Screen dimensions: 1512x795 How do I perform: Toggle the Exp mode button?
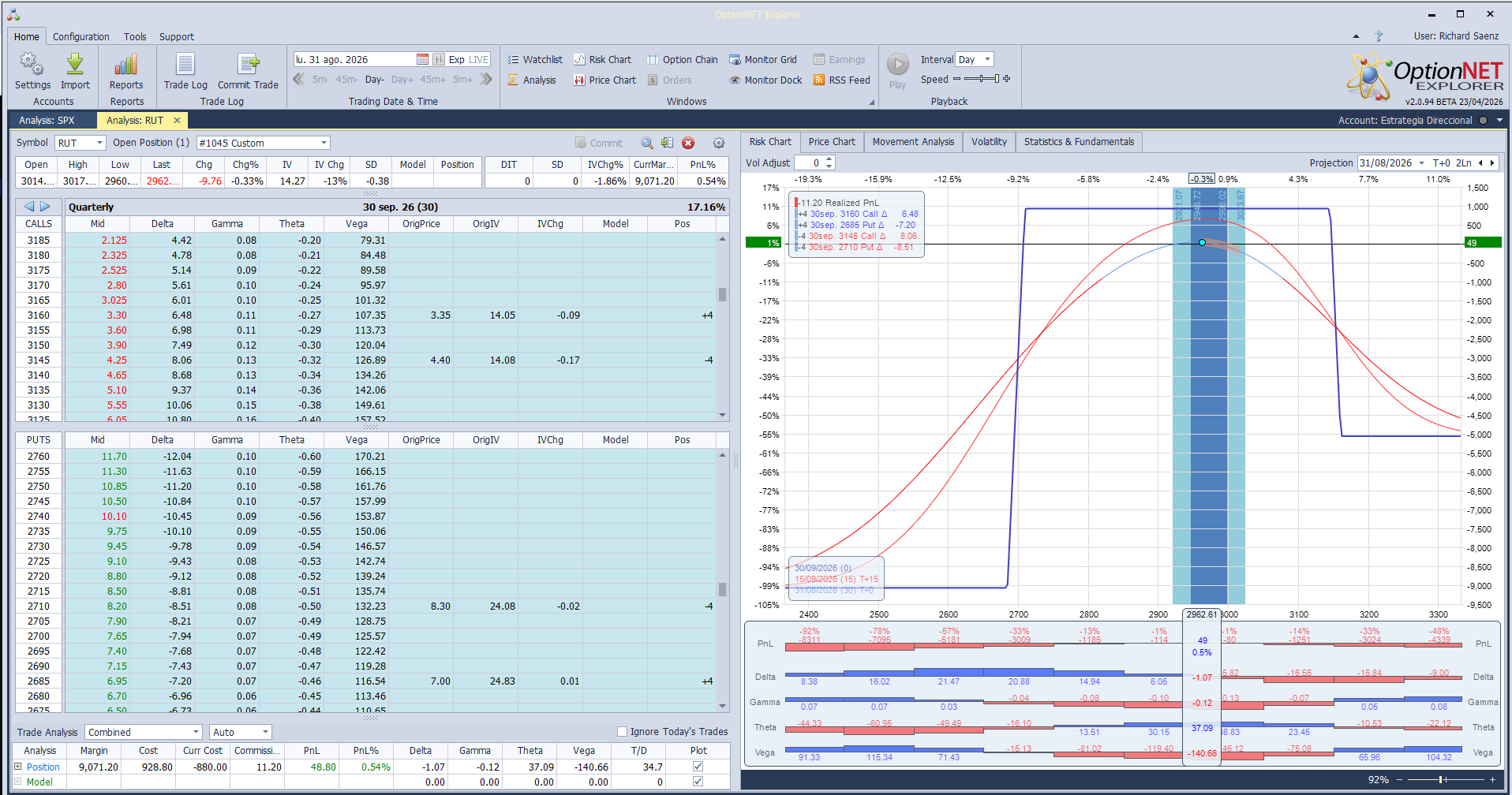pyautogui.click(x=456, y=59)
